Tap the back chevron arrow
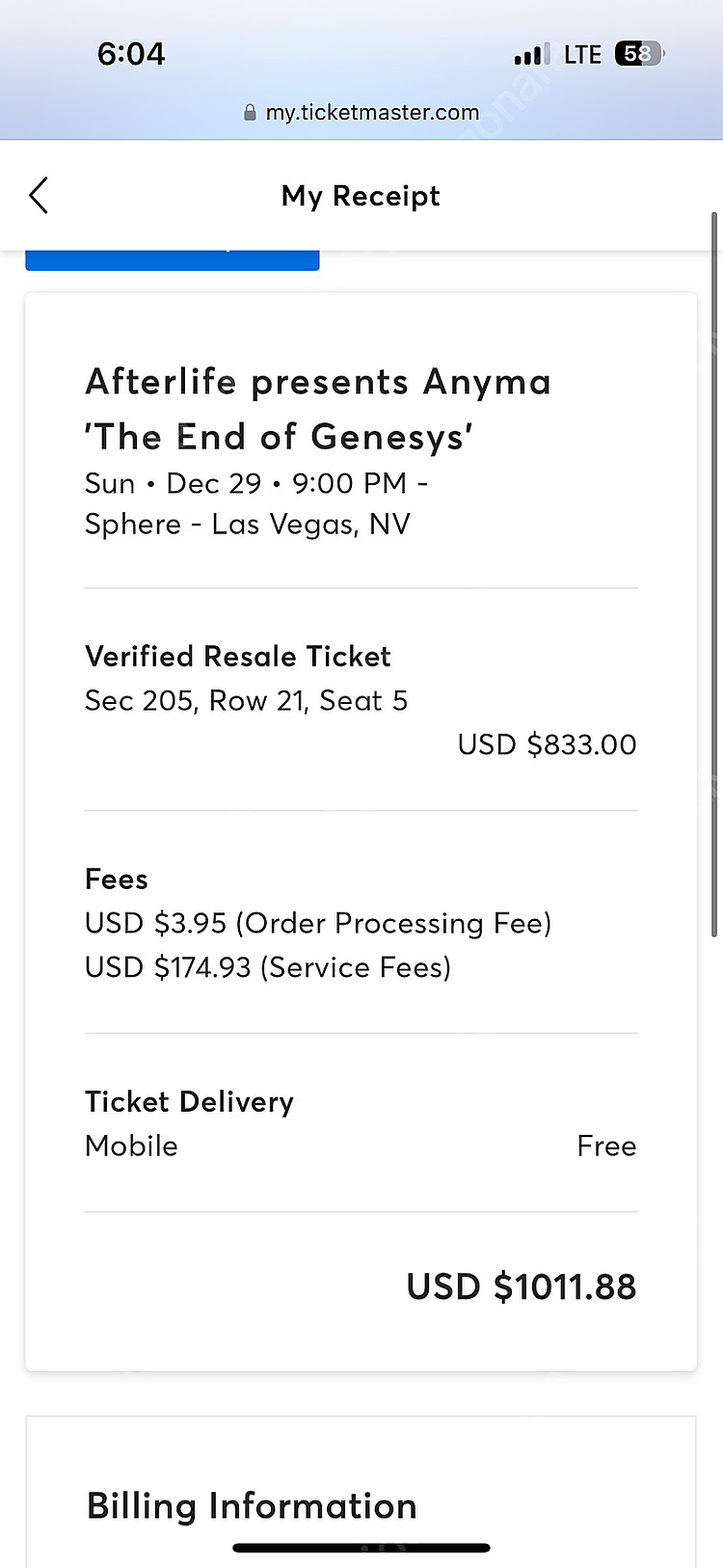This screenshot has height=1568, width=723. [x=39, y=196]
